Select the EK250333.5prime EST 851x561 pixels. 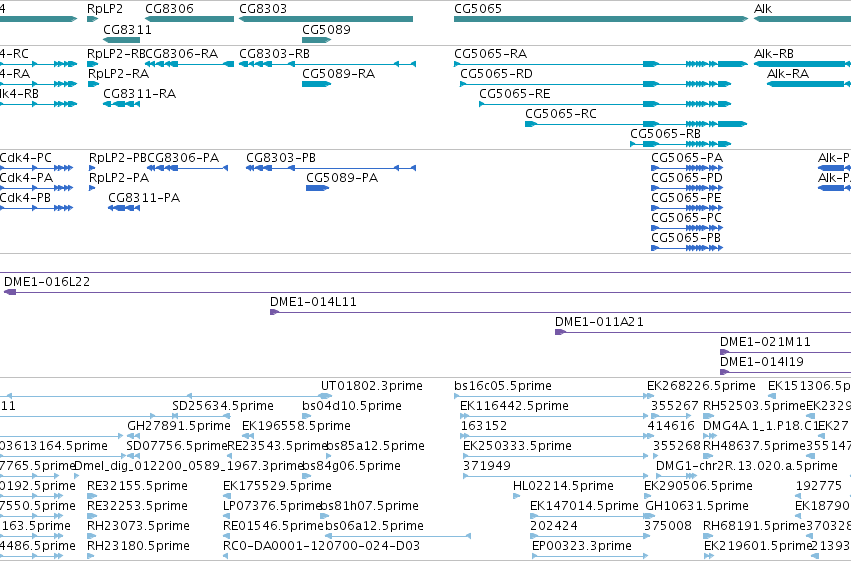(556, 457)
